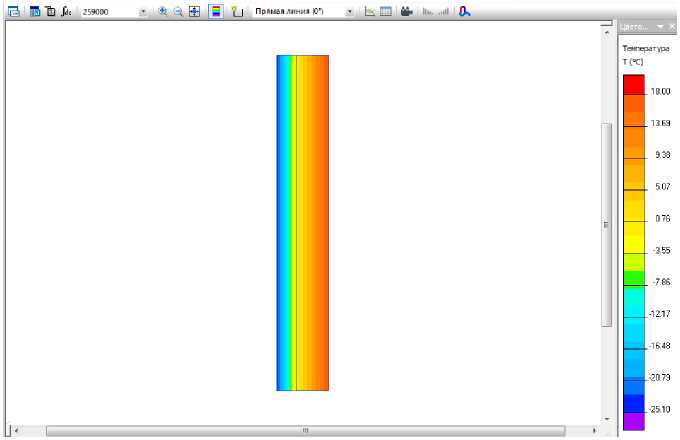Click the blue-red curve icon
The width and height of the screenshot is (680, 440).
pos(464,12)
